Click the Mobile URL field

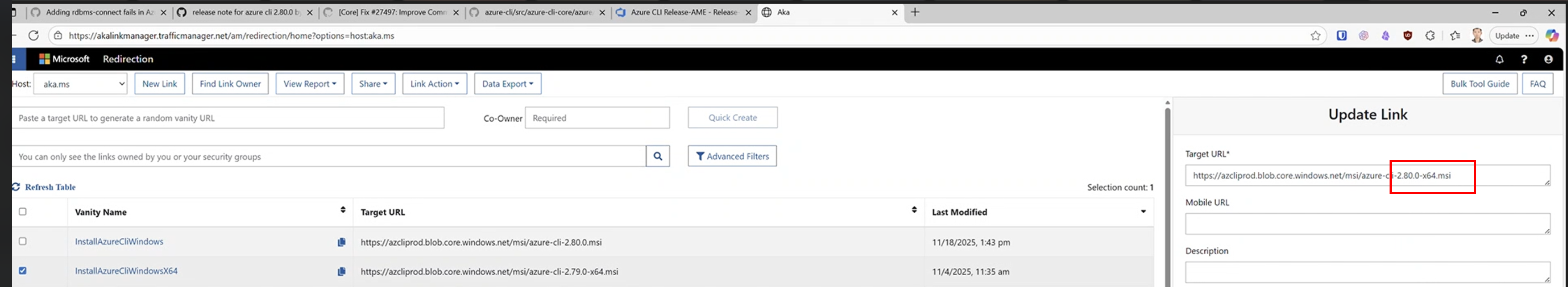click(1367, 224)
